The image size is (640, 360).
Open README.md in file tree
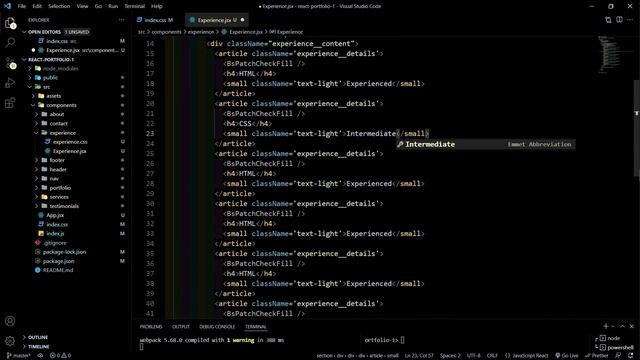58,270
